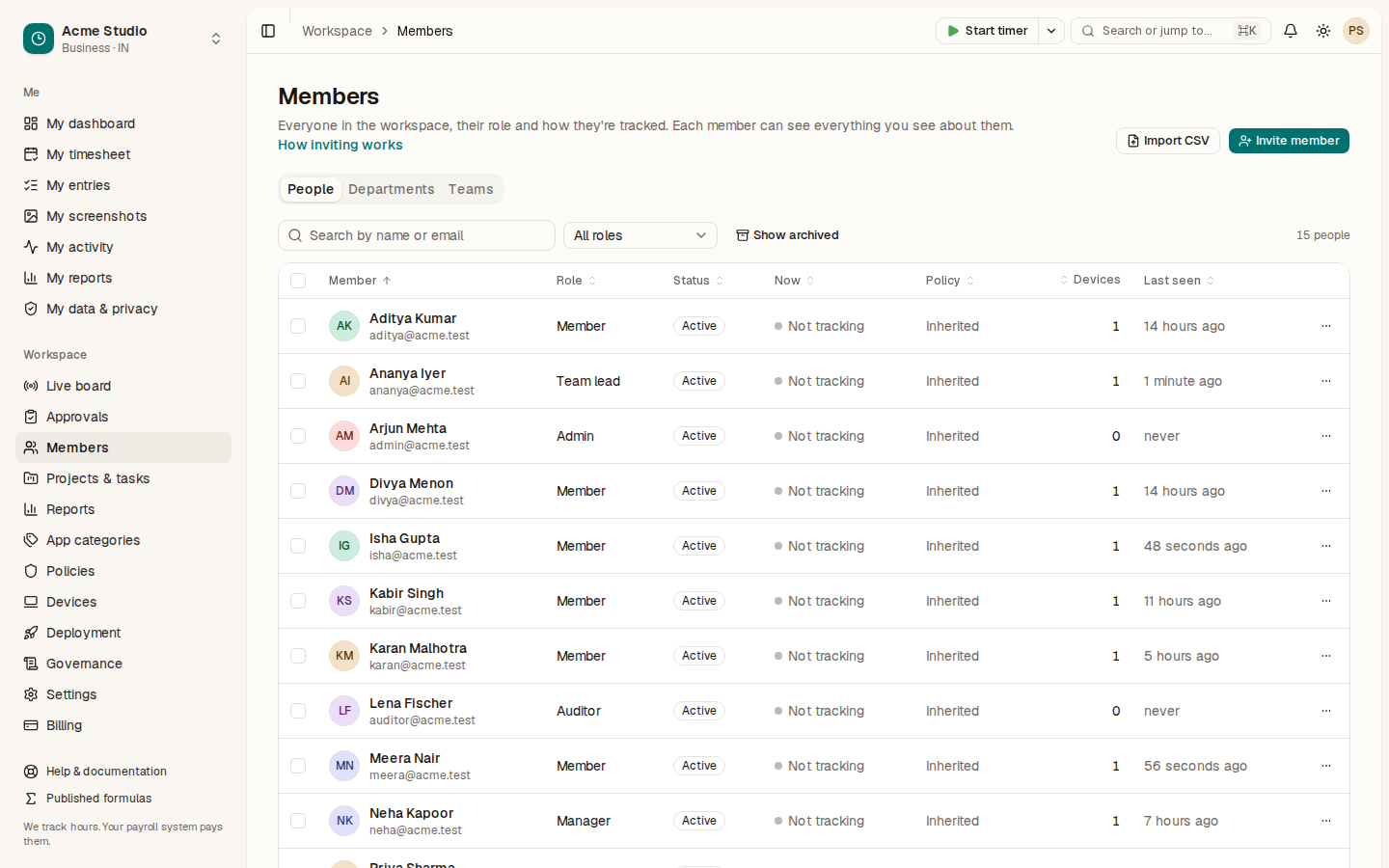The width and height of the screenshot is (1389, 868).
Task: Open Approvals in the sidebar menu
Action: coord(123,417)
